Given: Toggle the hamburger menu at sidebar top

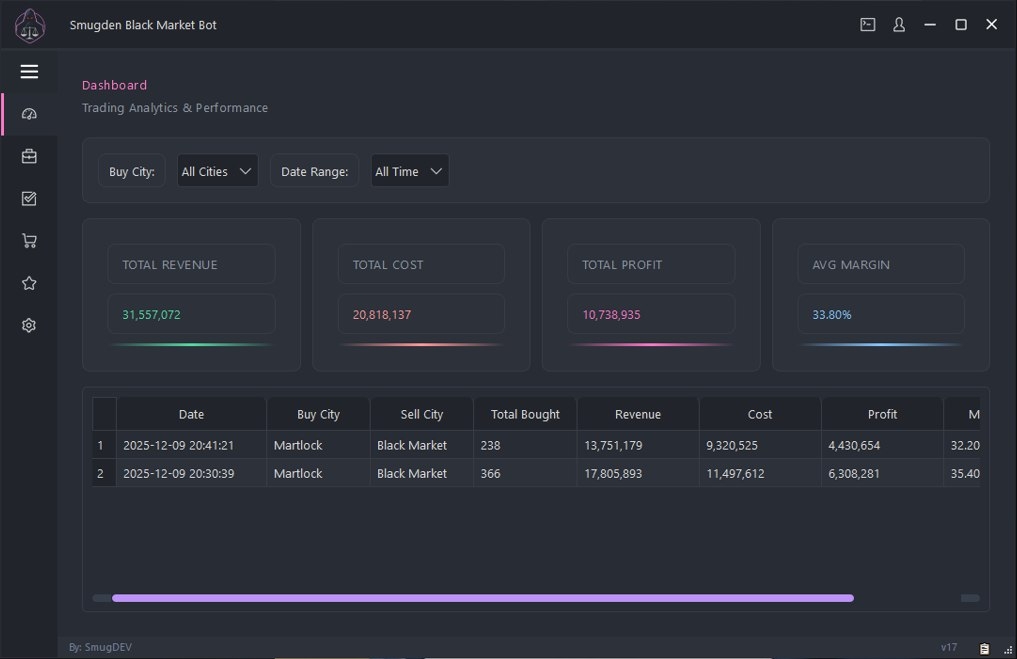Looking at the screenshot, I should 29,71.
